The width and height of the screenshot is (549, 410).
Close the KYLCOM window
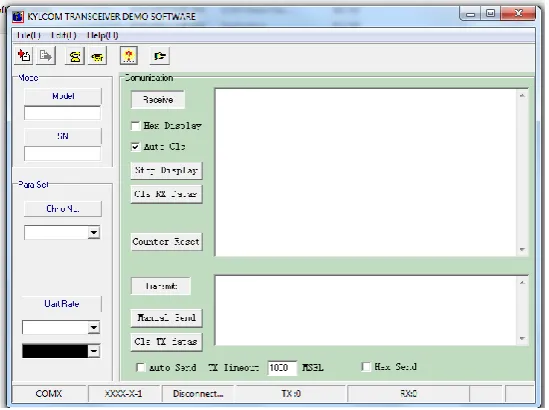coord(519,14)
